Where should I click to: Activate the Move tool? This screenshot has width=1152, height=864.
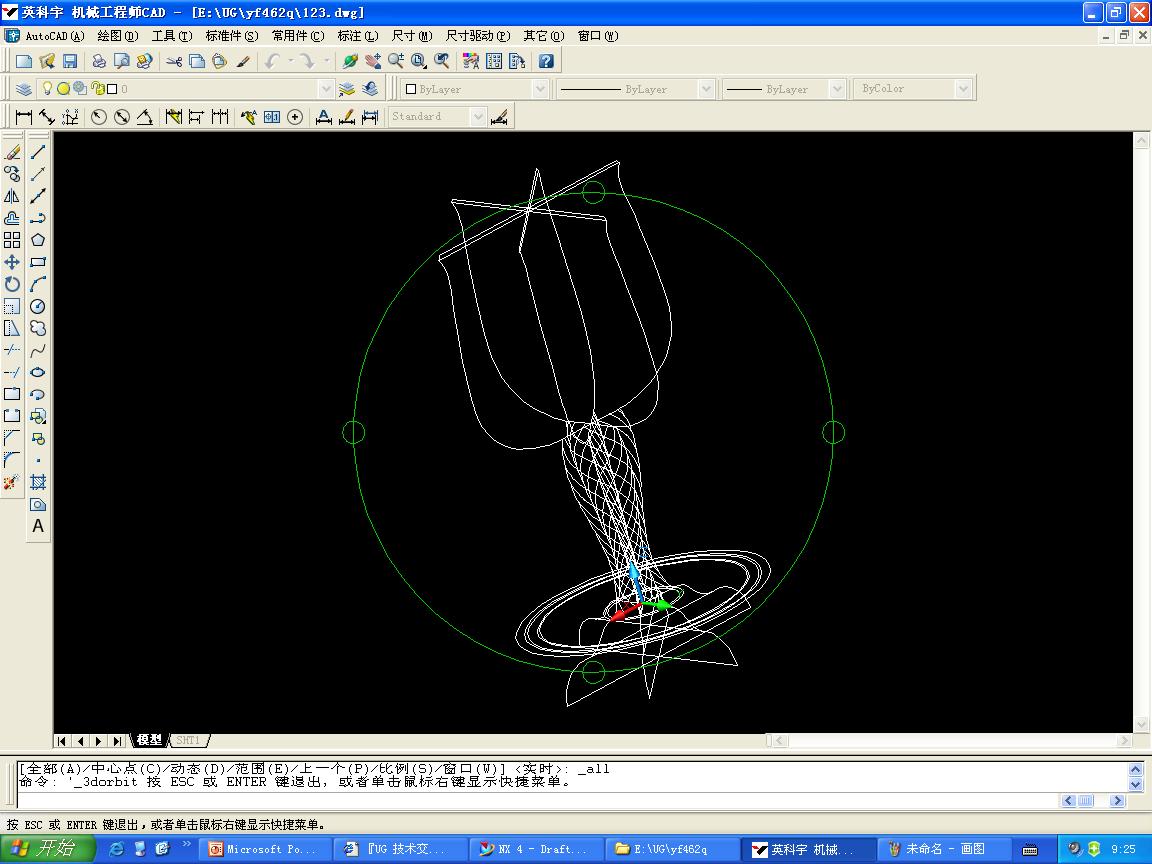click(12, 262)
